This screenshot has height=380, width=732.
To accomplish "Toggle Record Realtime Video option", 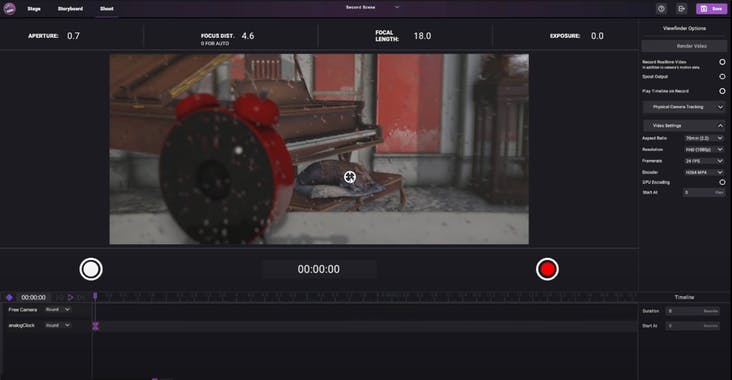I will coord(722,62).
